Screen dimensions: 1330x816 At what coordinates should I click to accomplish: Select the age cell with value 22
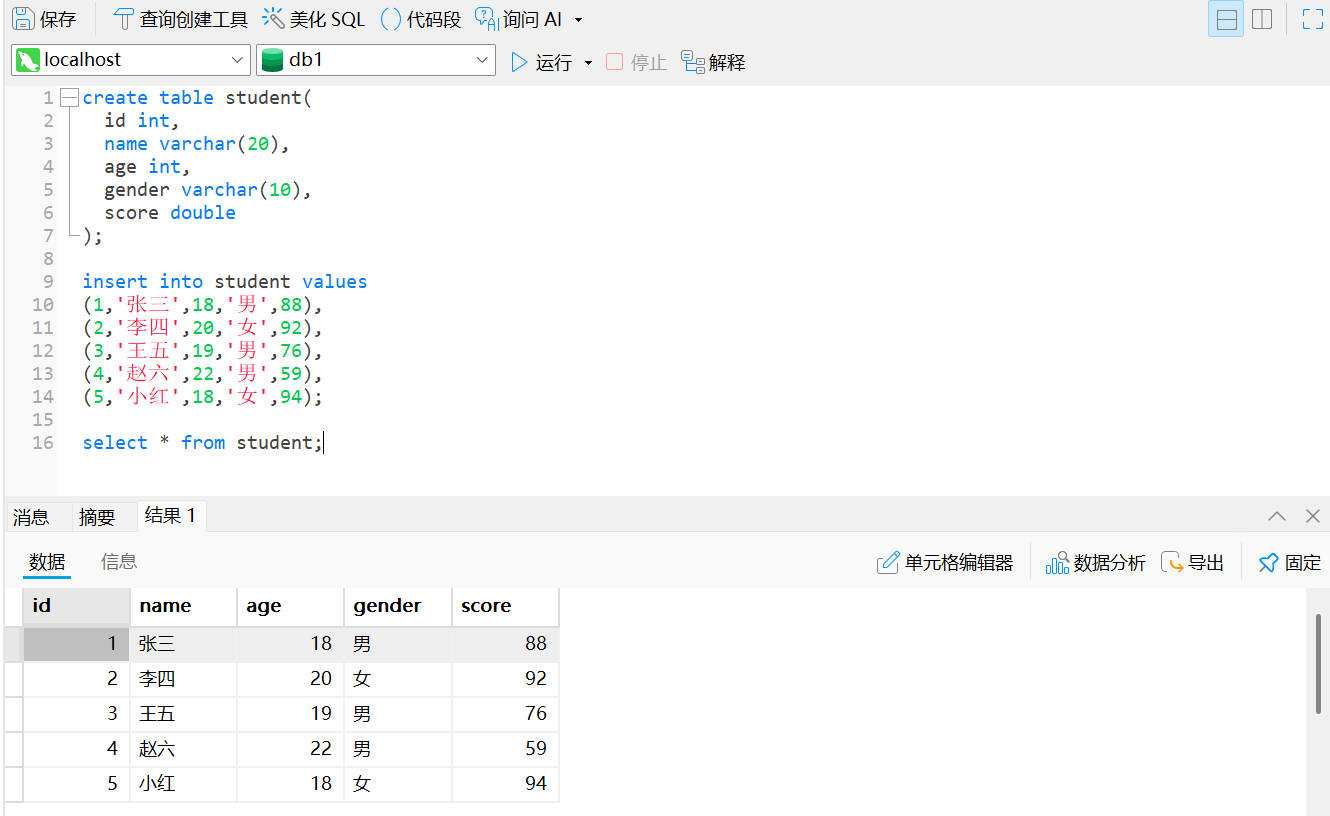click(x=291, y=749)
